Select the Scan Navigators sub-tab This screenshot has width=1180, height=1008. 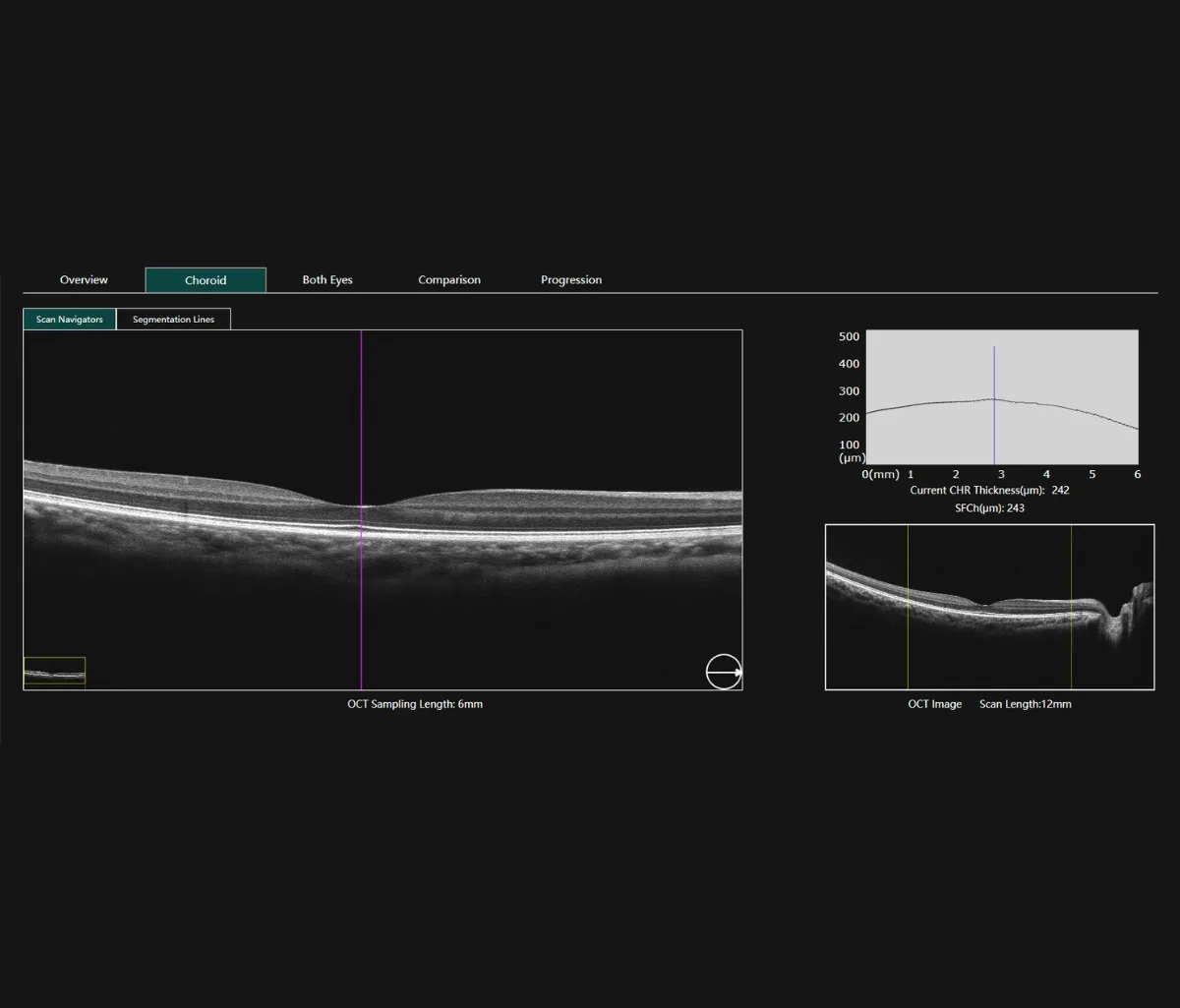point(70,320)
